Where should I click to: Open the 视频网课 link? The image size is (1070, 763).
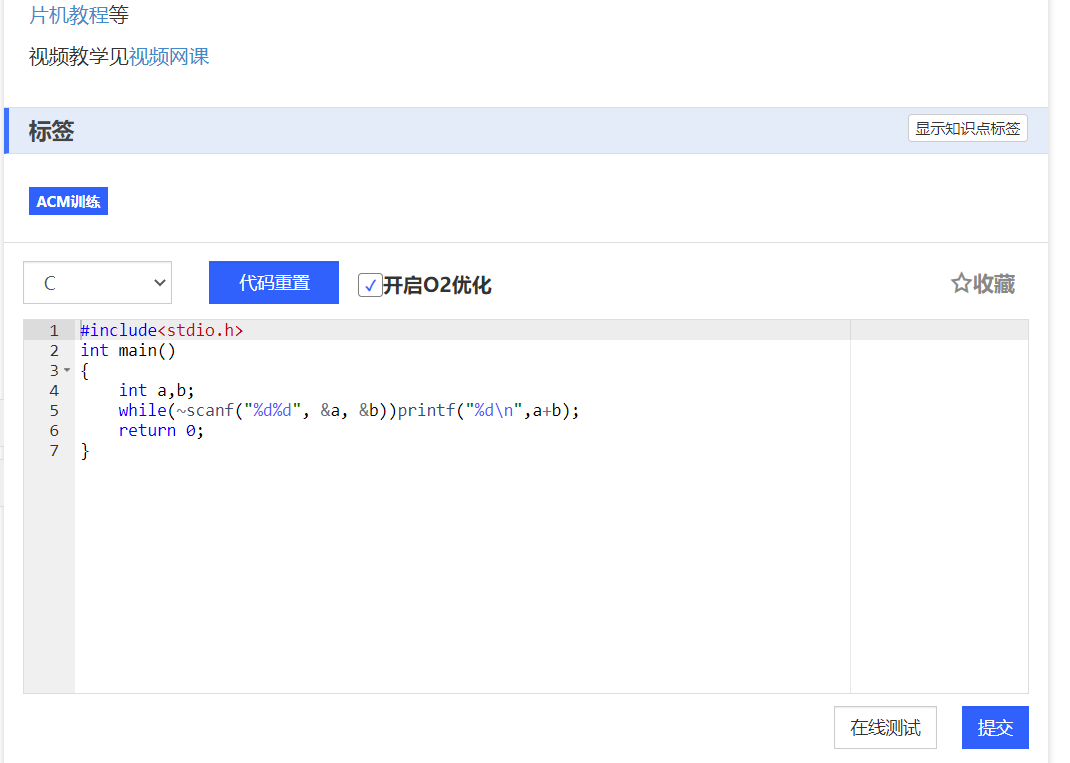(169, 56)
